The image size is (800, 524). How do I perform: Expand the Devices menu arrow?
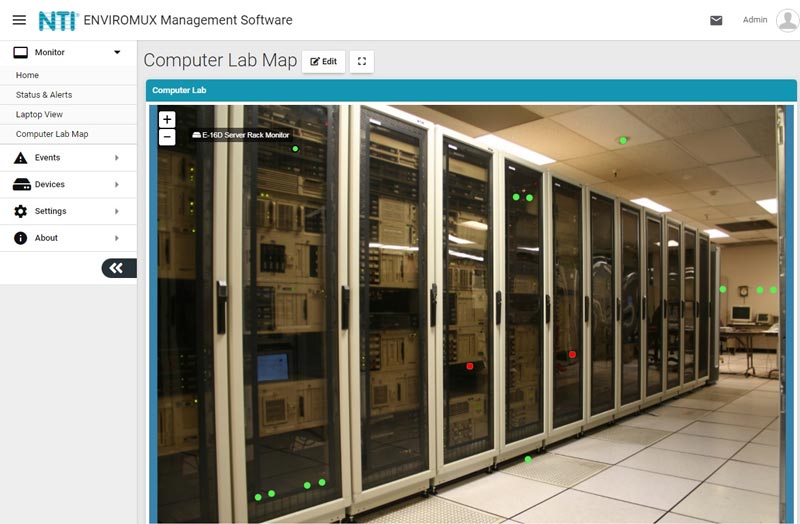click(117, 184)
